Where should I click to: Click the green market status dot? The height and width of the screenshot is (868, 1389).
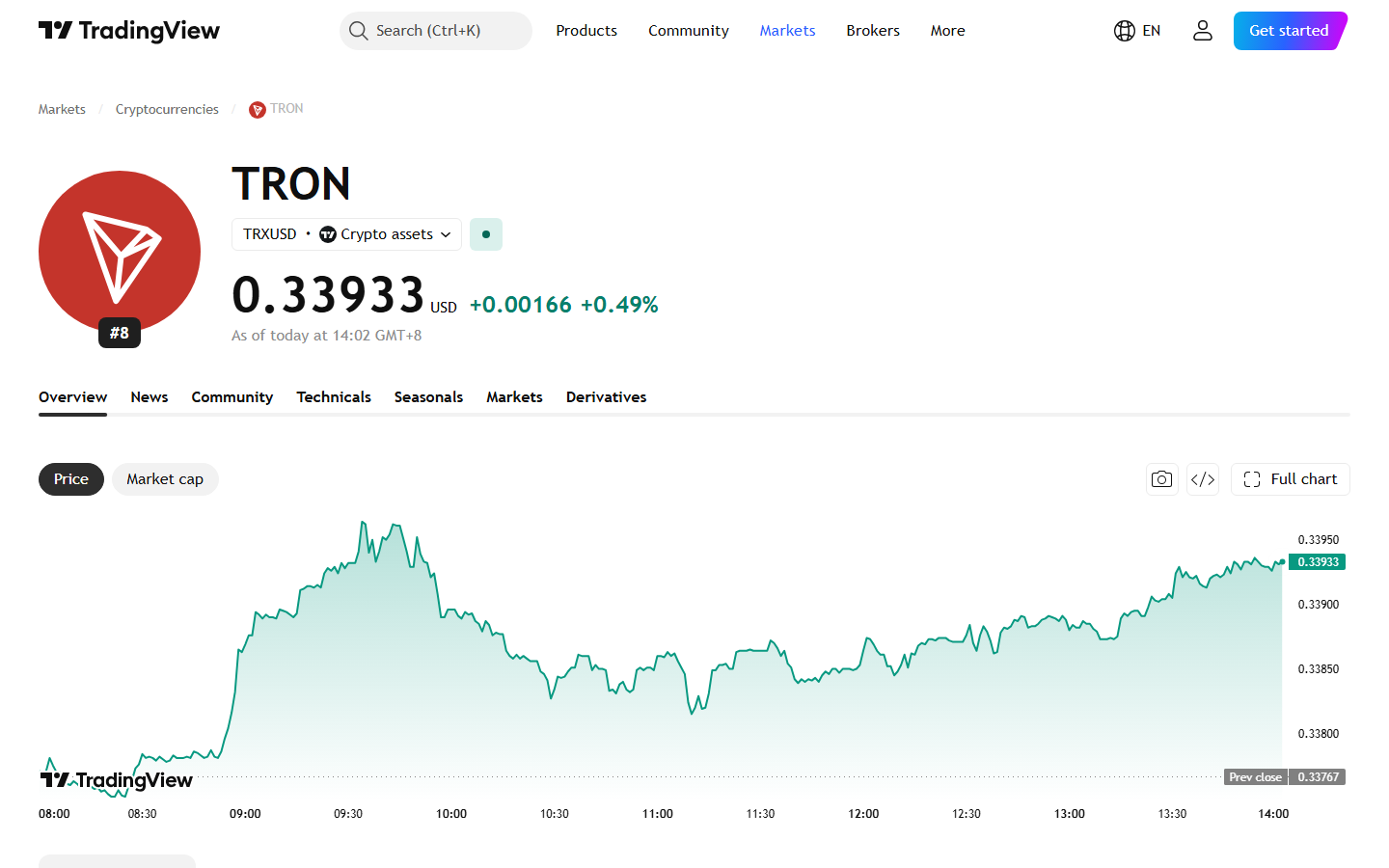[486, 234]
